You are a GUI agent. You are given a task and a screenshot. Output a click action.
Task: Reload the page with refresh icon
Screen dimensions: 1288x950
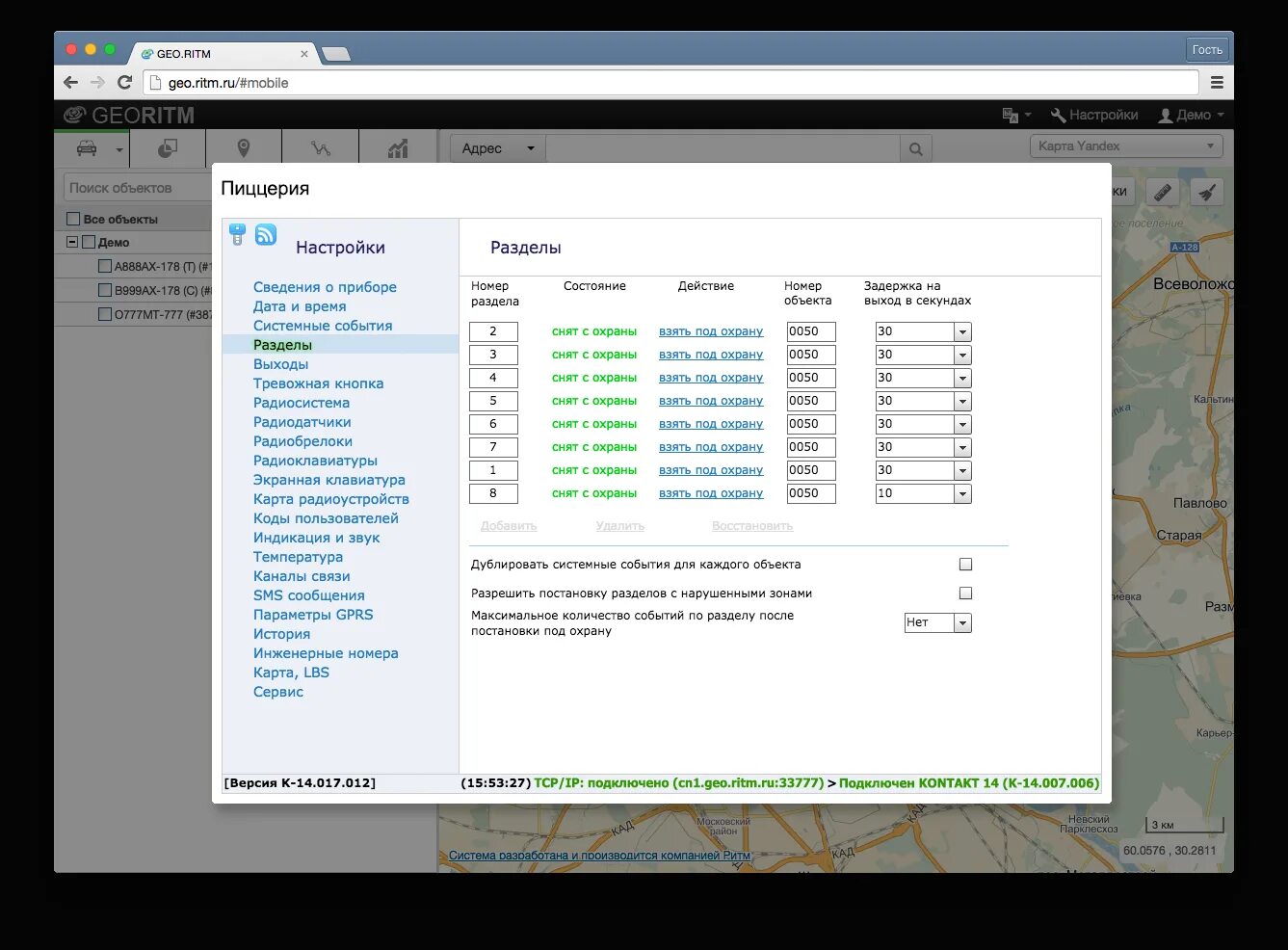pos(124,83)
